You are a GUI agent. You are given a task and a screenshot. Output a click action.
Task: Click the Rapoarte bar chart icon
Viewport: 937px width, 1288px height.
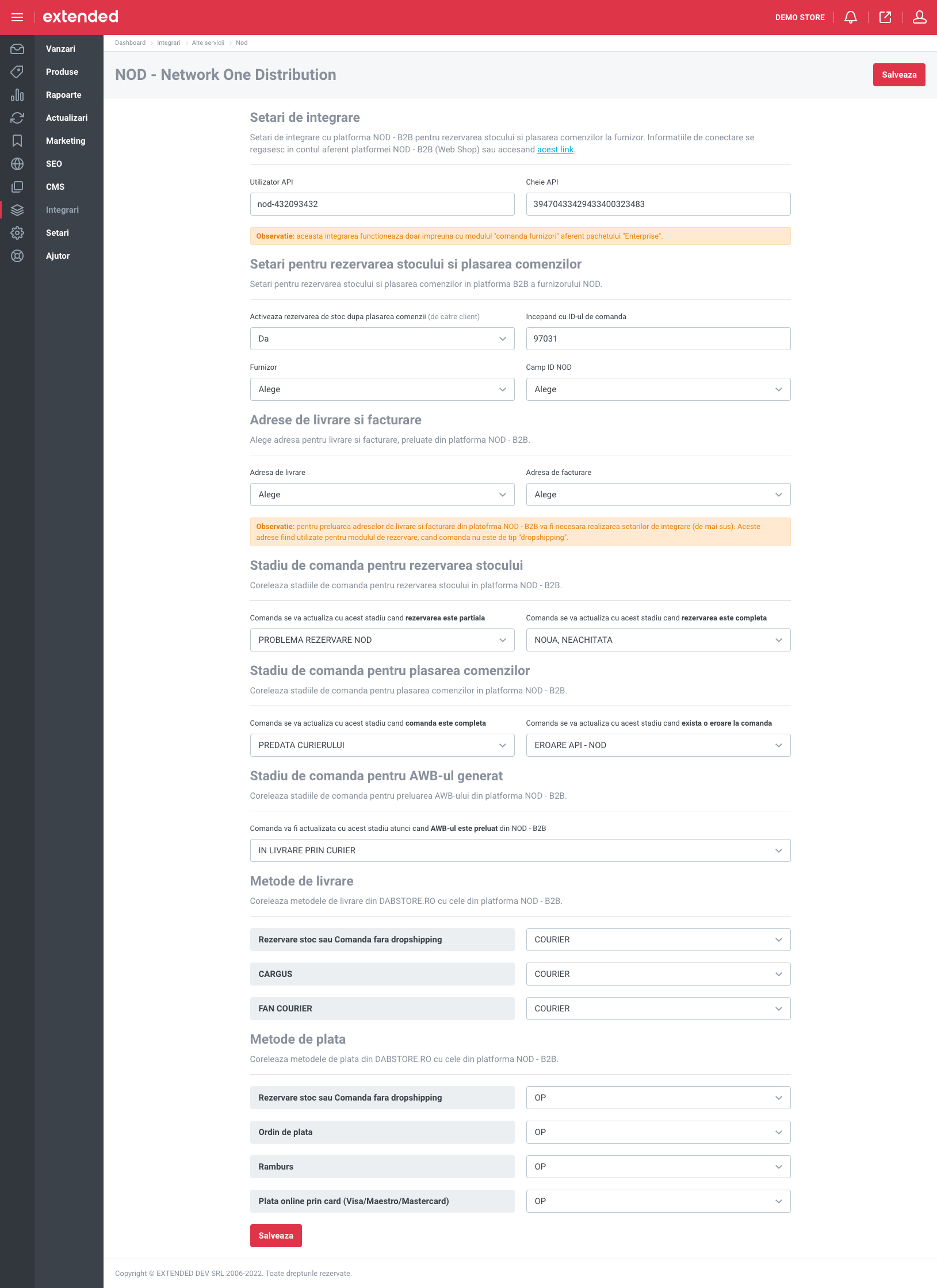pyautogui.click(x=17, y=95)
